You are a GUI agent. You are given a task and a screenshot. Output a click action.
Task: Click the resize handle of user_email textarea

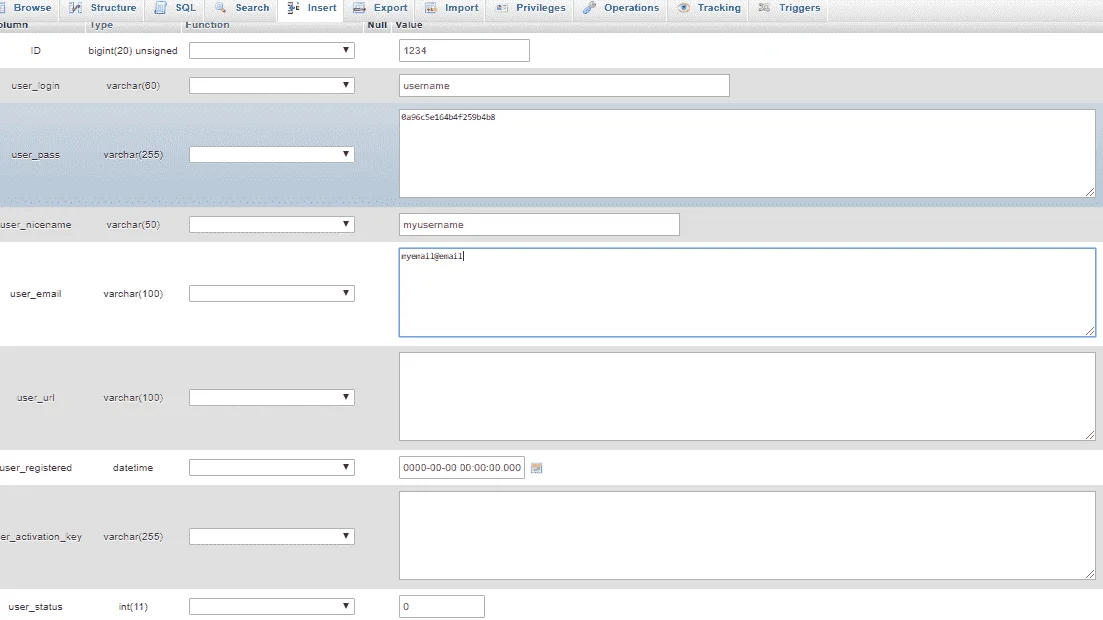coord(1090,331)
